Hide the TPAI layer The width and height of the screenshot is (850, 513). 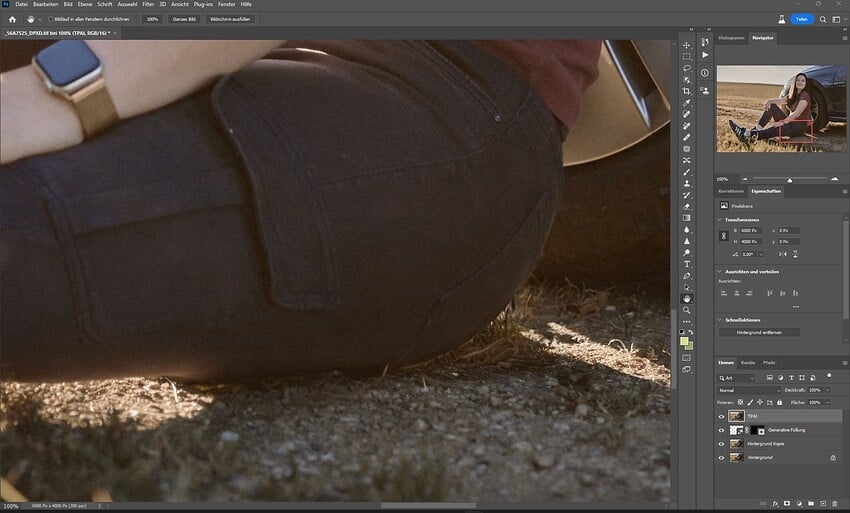[x=721, y=416]
